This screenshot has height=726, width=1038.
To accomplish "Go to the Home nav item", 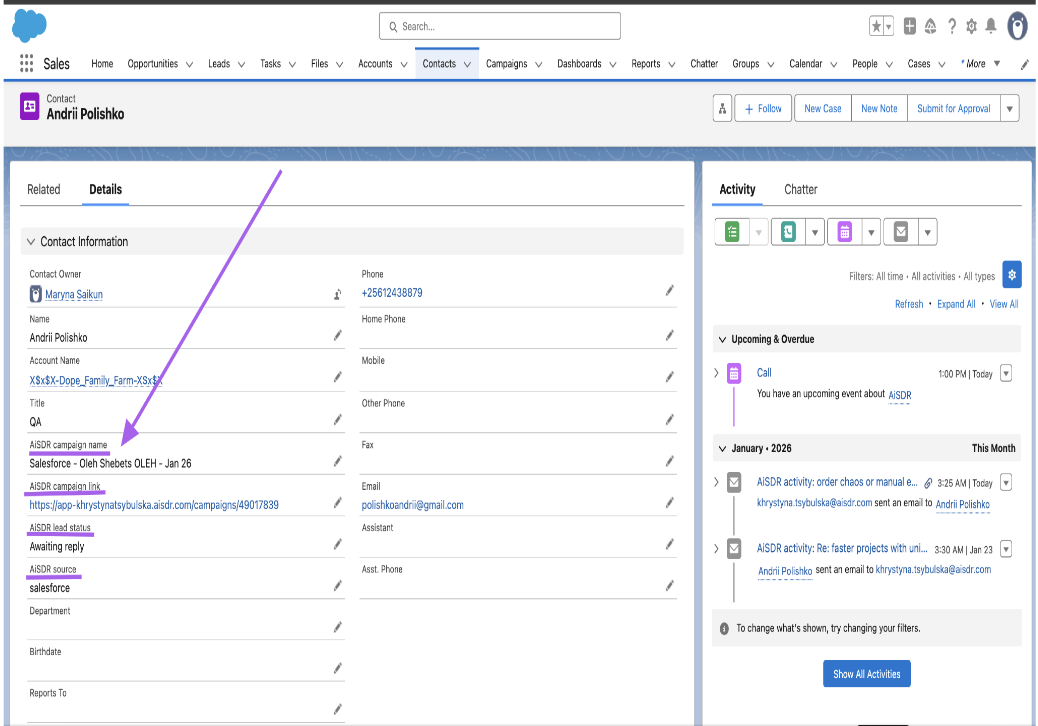I will click(102, 64).
